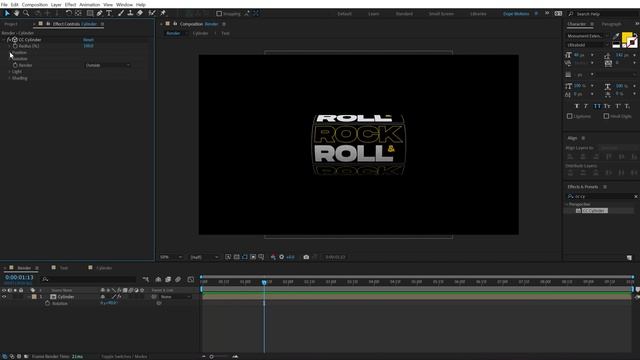Enable the Snapping checkbox

(x=219, y=13)
